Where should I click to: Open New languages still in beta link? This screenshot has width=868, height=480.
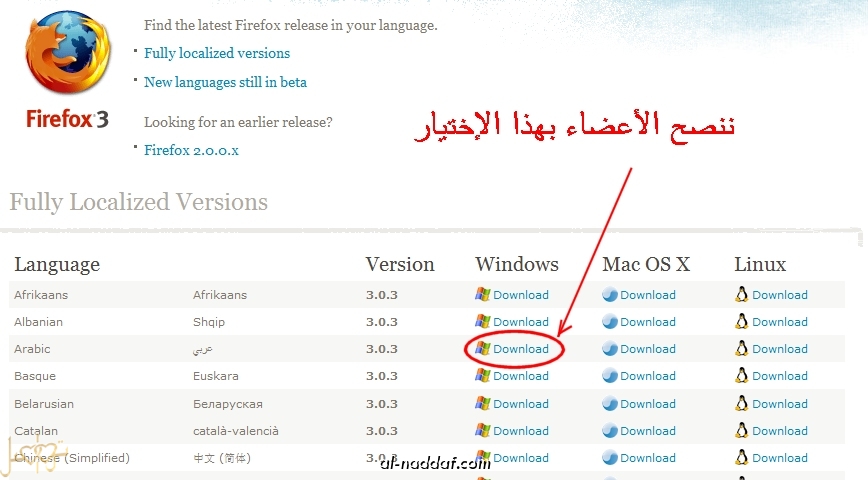tap(225, 82)
